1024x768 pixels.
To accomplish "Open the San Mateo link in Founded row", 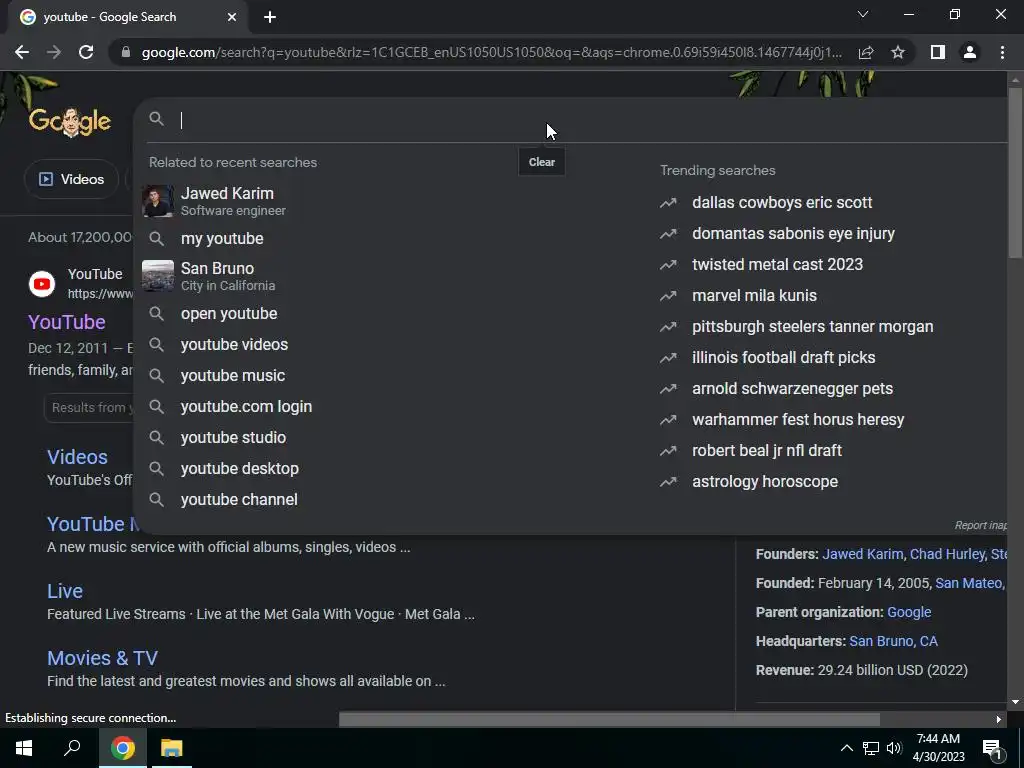I will click(x=969, y=583).
